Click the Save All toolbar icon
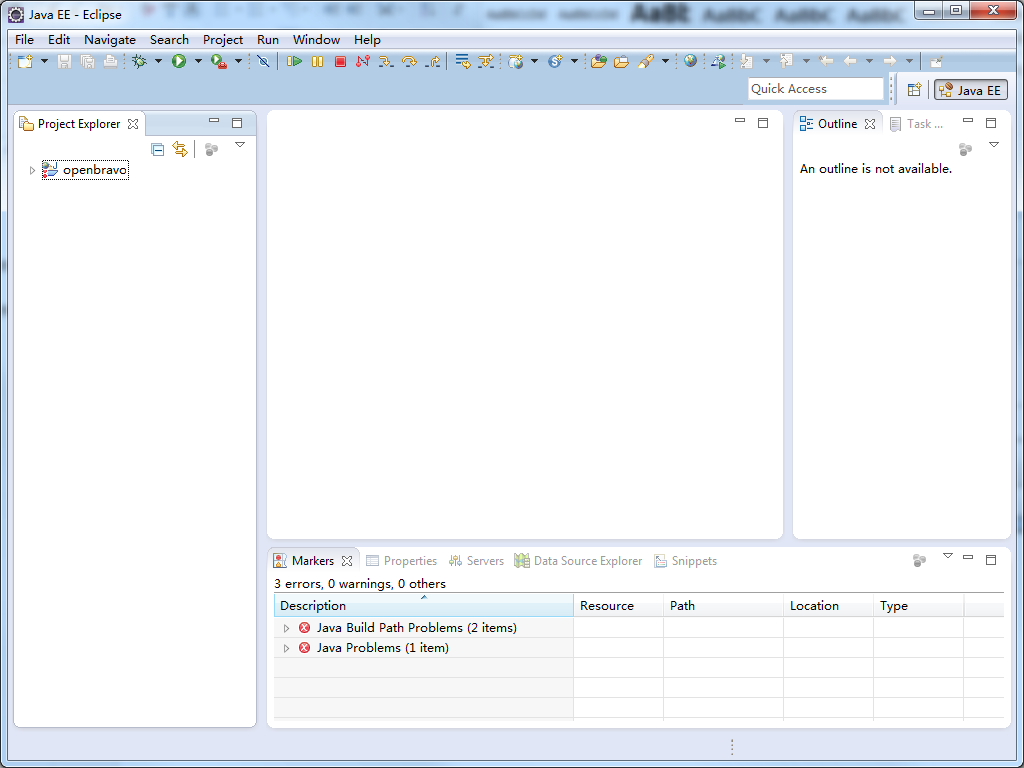The image size is (1024, 768). (x=87, y=61)
